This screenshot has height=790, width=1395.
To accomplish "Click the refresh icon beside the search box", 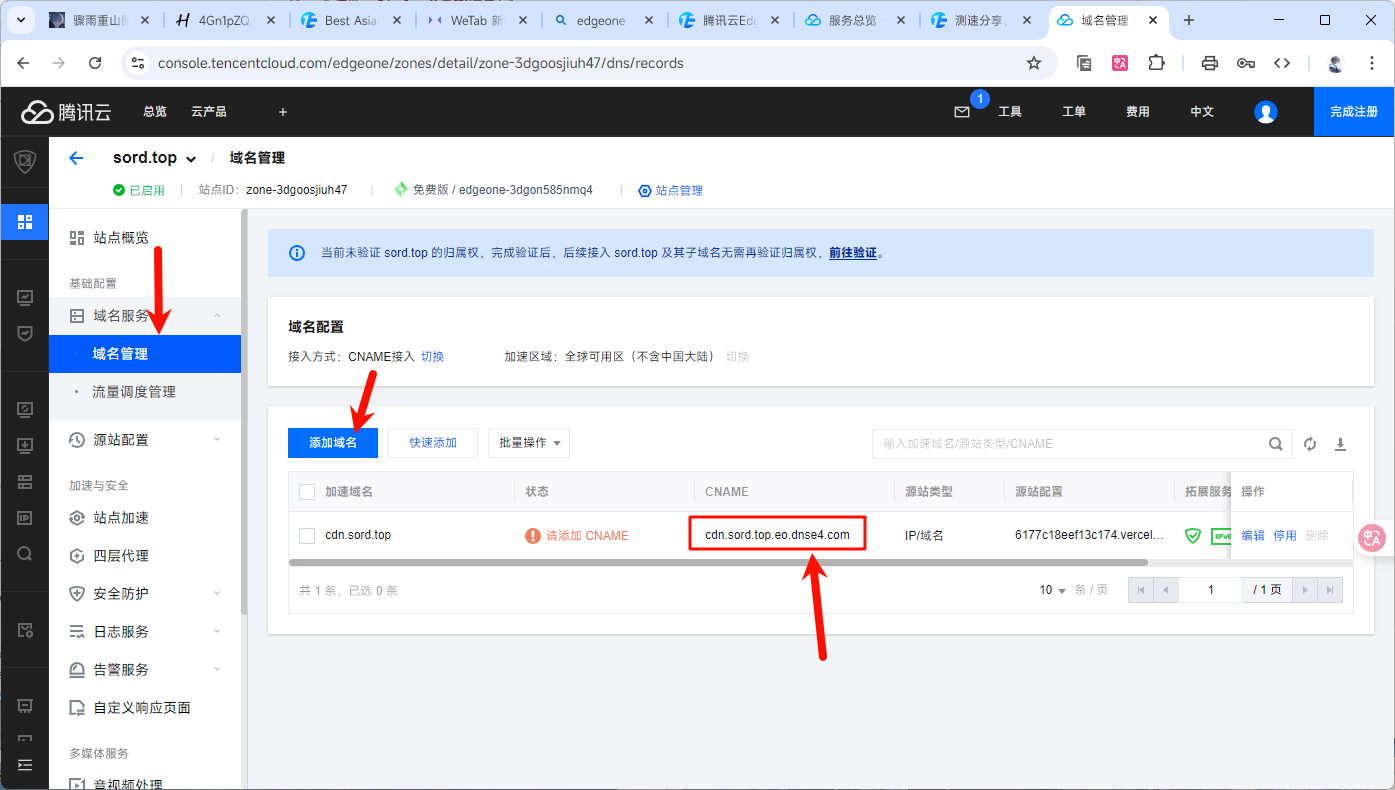I will point(1310,444).
